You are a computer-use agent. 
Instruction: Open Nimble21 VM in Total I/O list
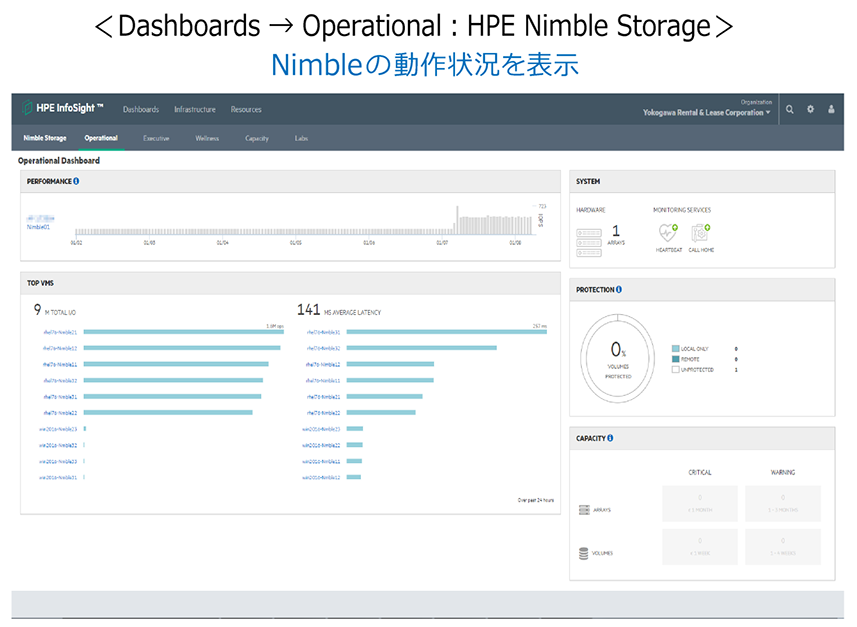[60, 332]
